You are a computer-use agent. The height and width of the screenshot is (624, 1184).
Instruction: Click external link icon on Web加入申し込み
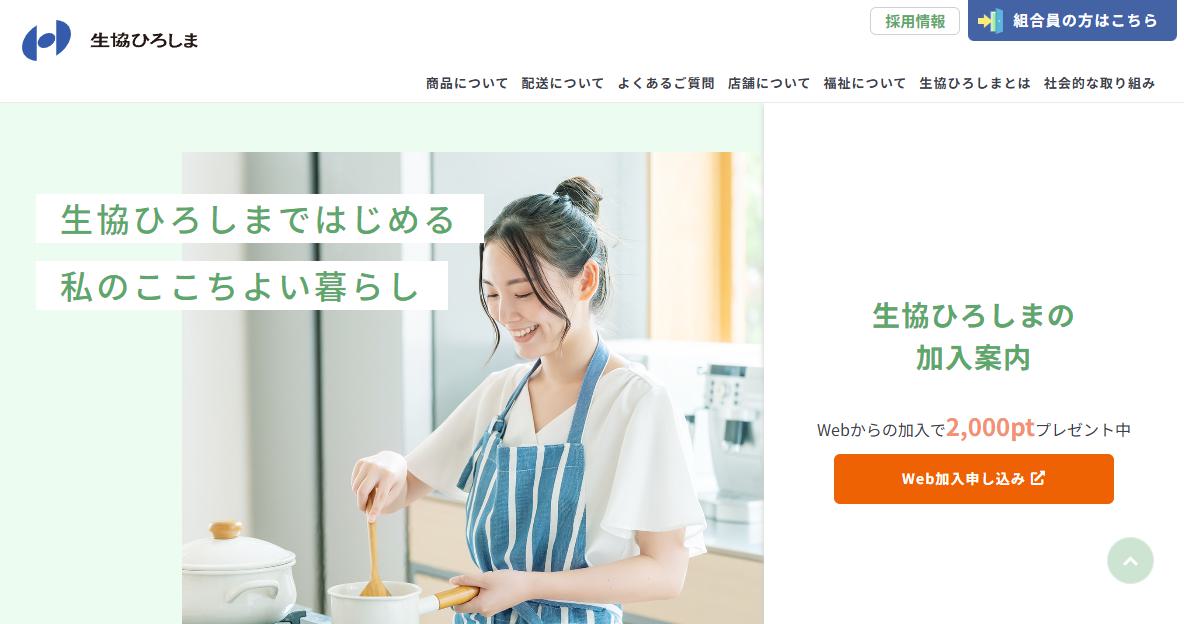[1038, 477]
